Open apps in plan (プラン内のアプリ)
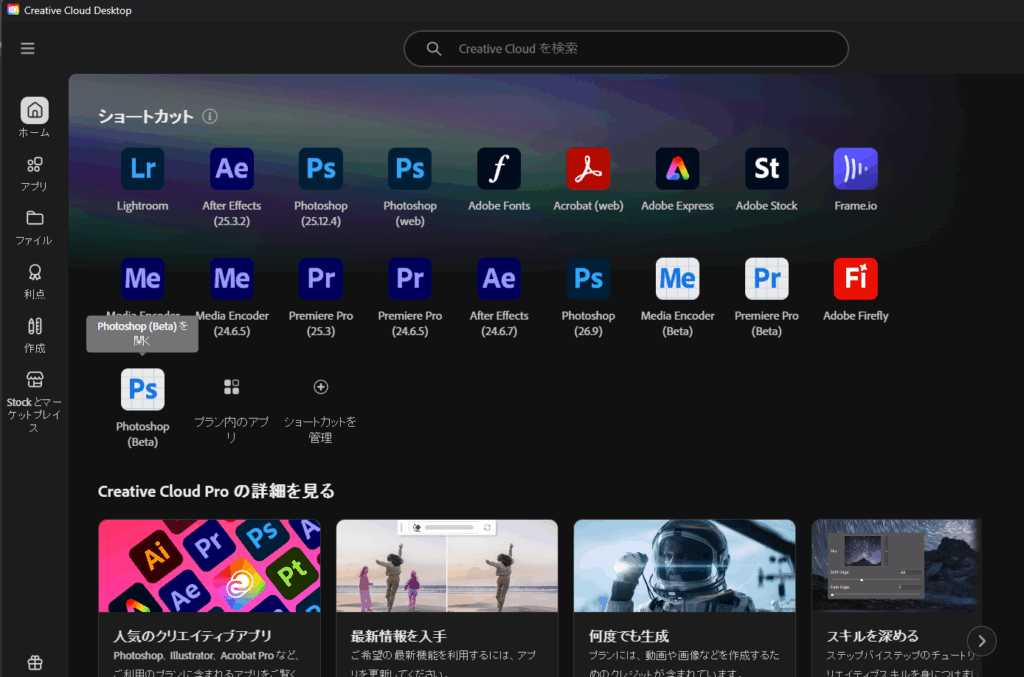This screenshot has width=1024, height=677. [x=232, y=410]
